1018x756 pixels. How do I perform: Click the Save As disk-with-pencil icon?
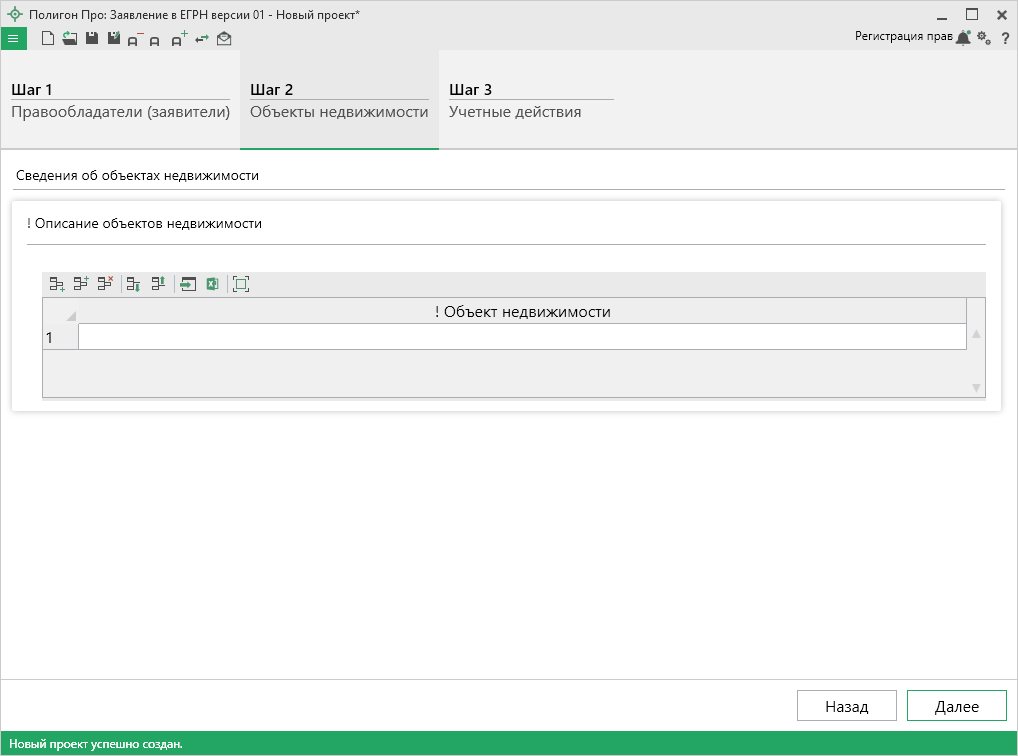(113, 39)
